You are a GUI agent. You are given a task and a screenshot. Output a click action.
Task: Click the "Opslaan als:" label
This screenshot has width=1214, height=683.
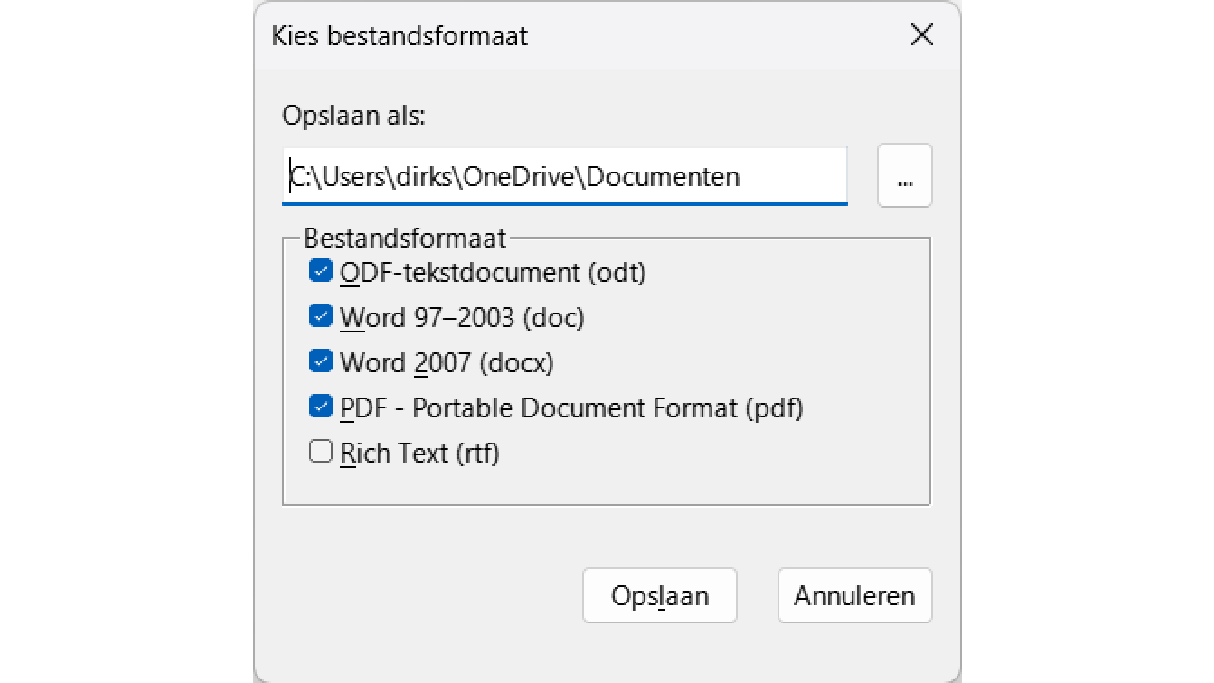[354, 116]
